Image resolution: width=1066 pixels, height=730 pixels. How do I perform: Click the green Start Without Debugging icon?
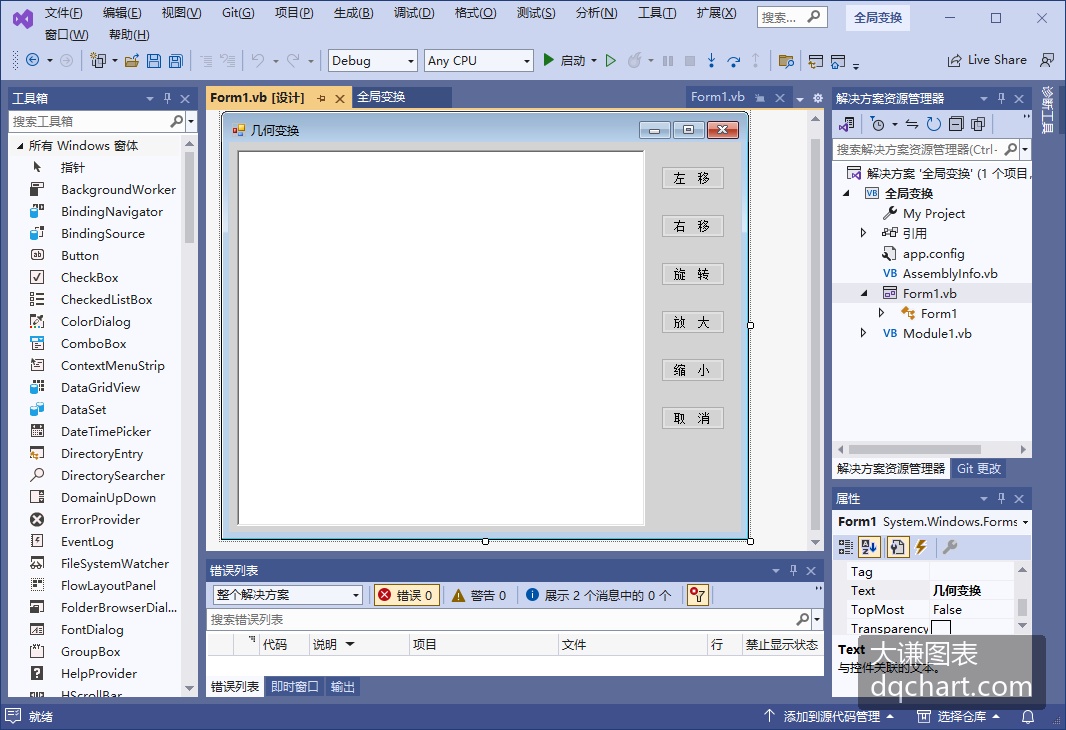click(x=611, y=60)
